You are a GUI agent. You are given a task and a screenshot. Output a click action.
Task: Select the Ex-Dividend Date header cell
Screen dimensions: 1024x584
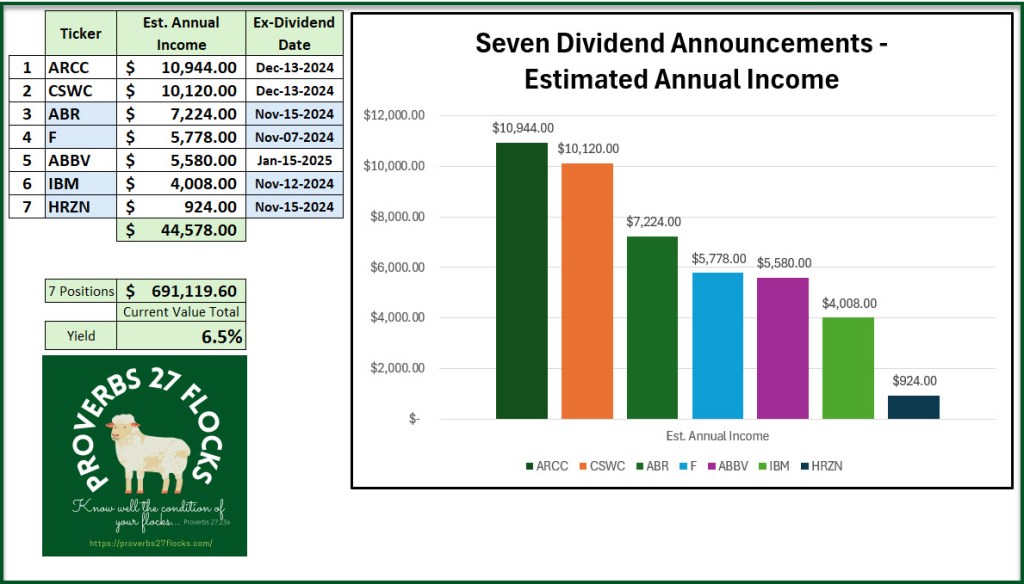pyautogui.click(x=294, y=33)
